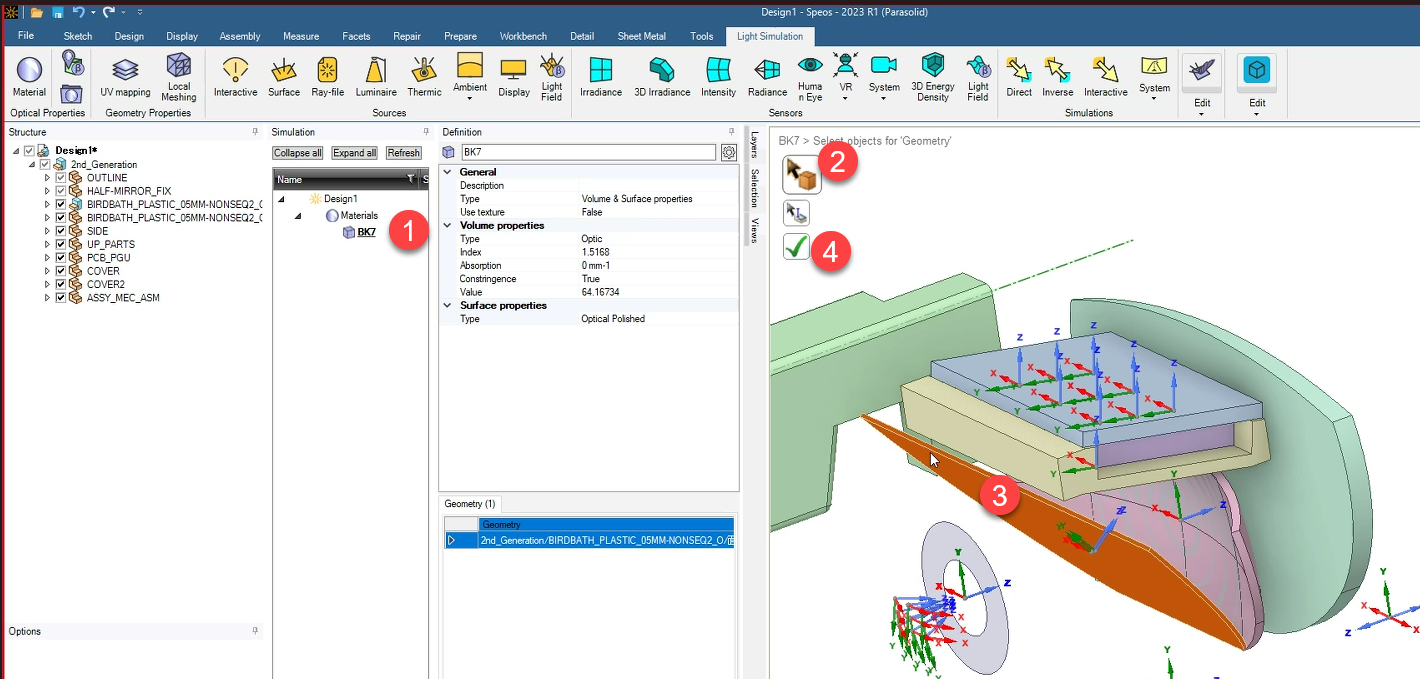Click the Thermic source icon

tap(424, 77)
